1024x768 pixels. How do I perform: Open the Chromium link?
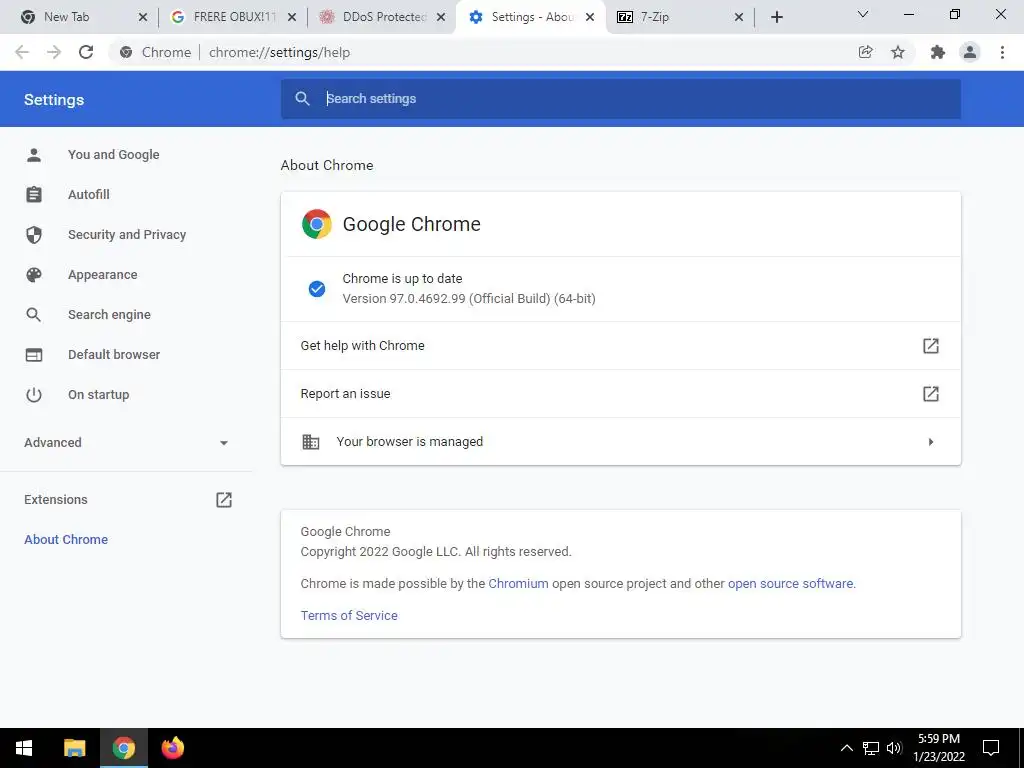[519, 584]
